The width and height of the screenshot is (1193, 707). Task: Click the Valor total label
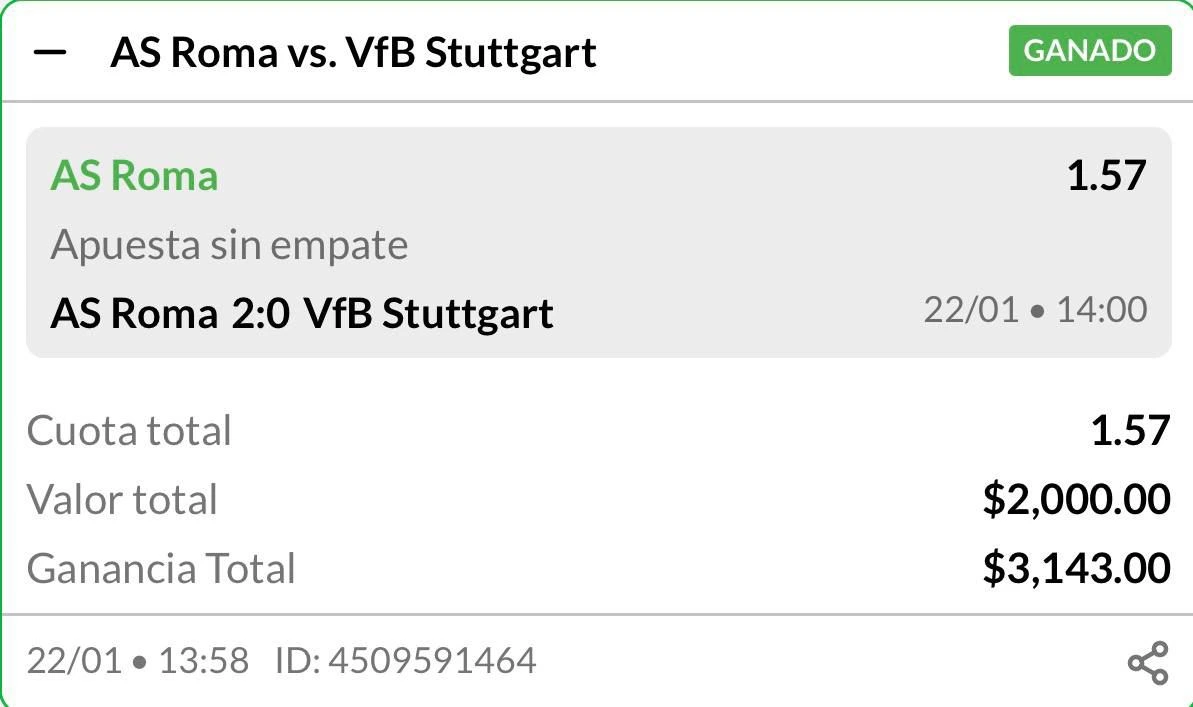122,500
